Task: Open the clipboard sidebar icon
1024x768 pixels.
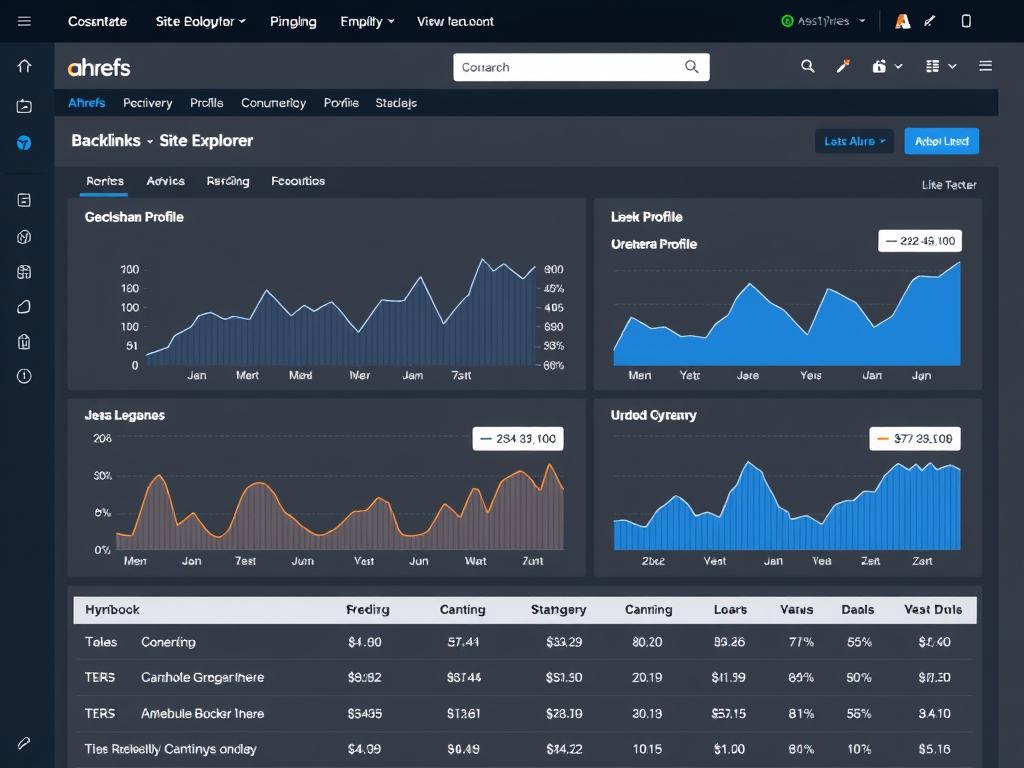Action: coord(24,342)
